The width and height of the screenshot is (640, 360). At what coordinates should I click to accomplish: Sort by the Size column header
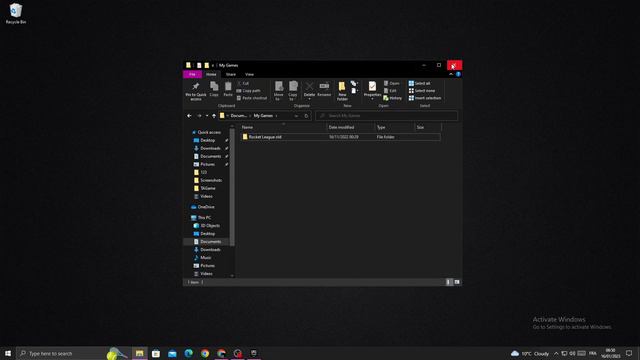427,127
